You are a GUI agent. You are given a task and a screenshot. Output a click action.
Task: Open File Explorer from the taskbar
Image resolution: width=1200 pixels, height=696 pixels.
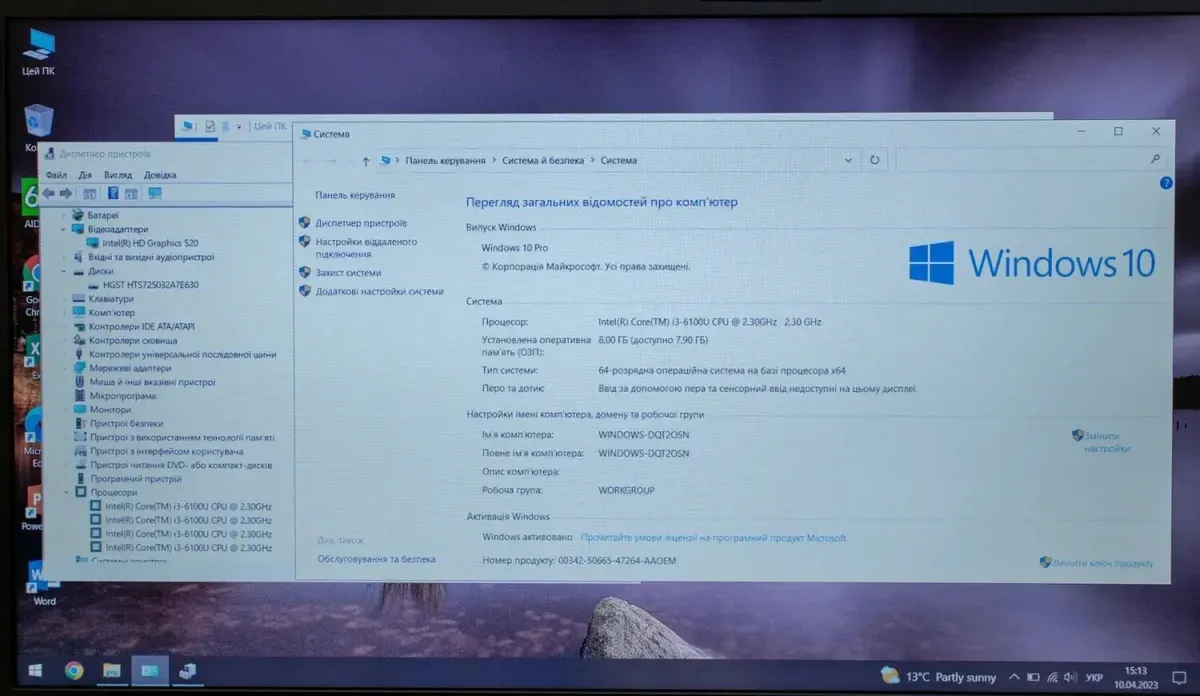pyautogui.click(x=111, y=670)
